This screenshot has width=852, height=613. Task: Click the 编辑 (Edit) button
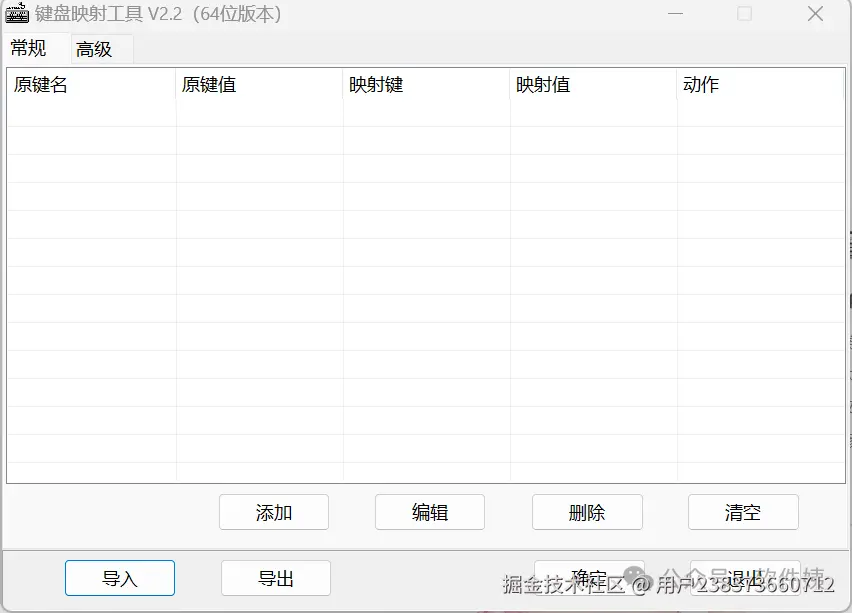[x=429, y=512]
